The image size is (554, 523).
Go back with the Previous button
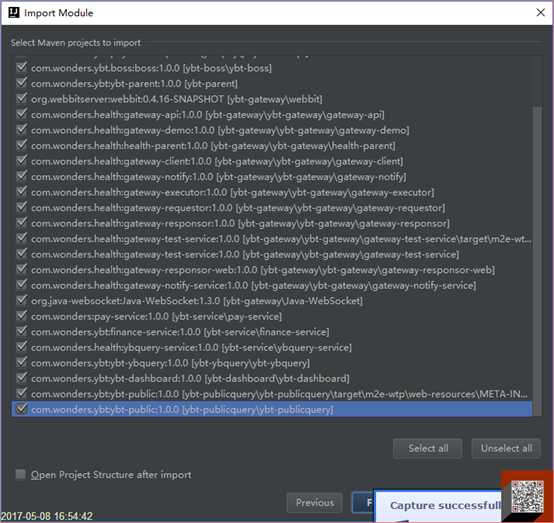[314, 502]
